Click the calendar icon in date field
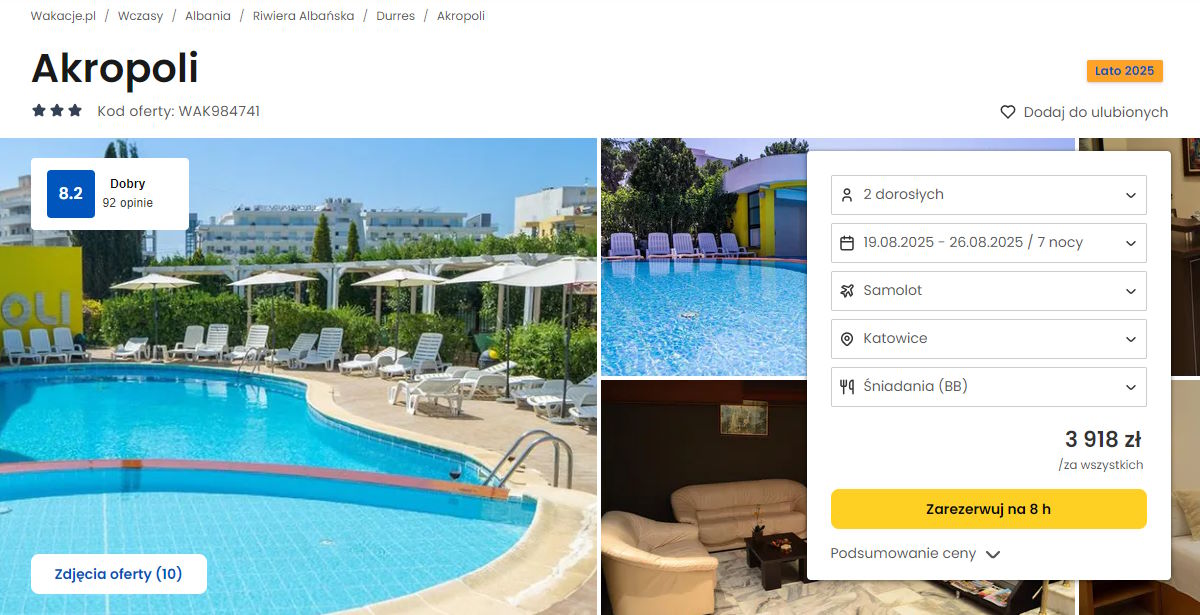This screenshot has width=1200, height=615. [x=847, y=243]
